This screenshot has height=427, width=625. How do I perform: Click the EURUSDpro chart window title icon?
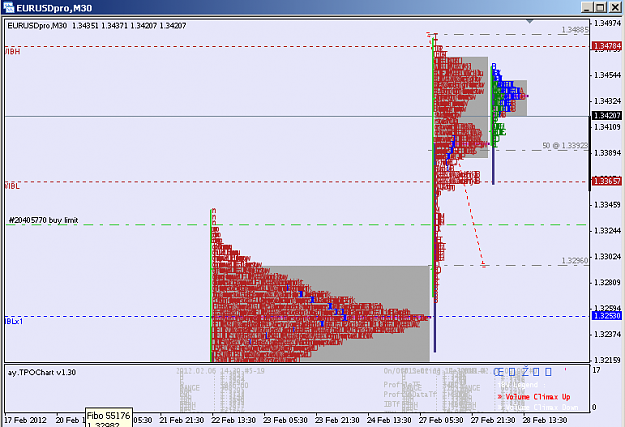click(x=8, y=7)
